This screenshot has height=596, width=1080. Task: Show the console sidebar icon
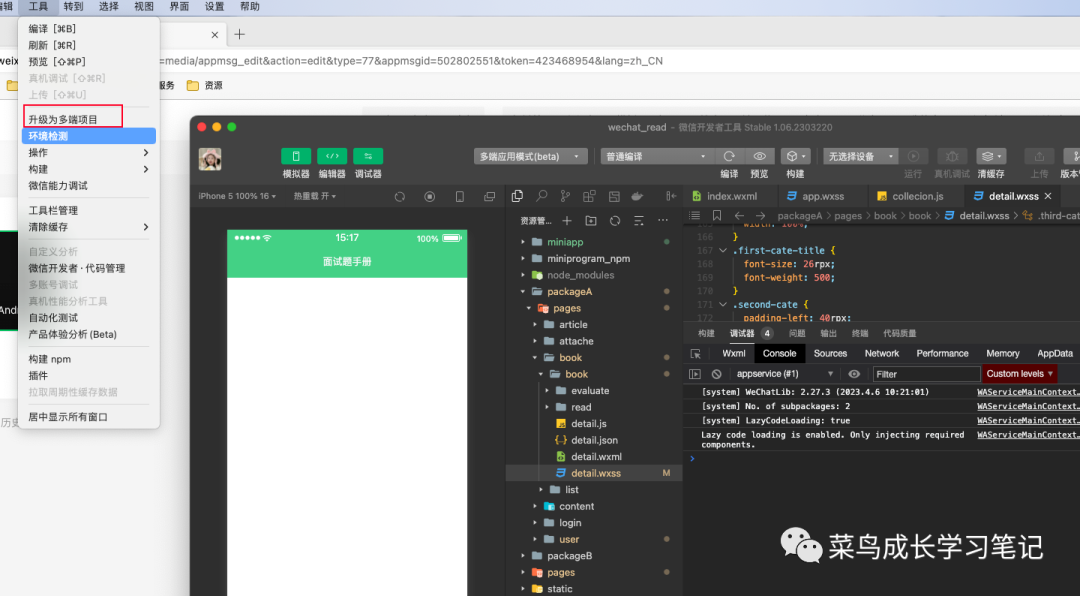coord(695,374)
